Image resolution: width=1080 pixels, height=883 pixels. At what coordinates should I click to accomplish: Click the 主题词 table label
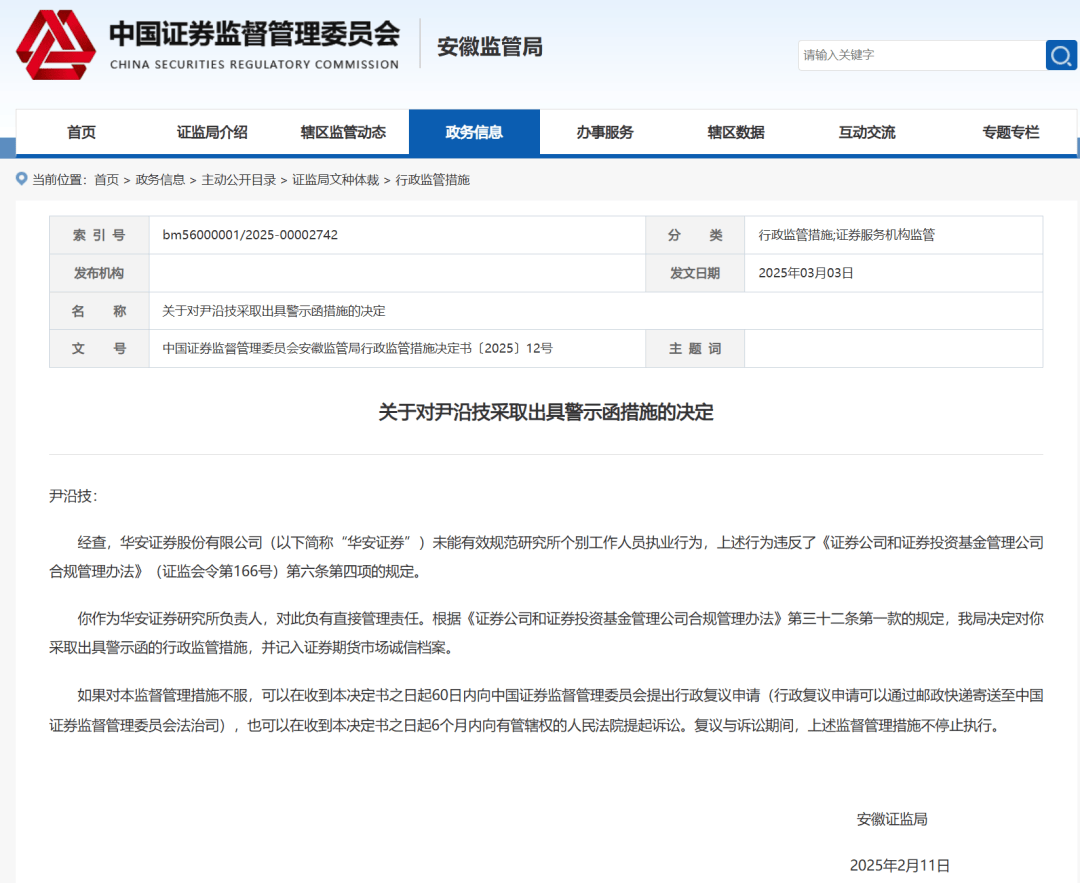click(x=695, y=349)
